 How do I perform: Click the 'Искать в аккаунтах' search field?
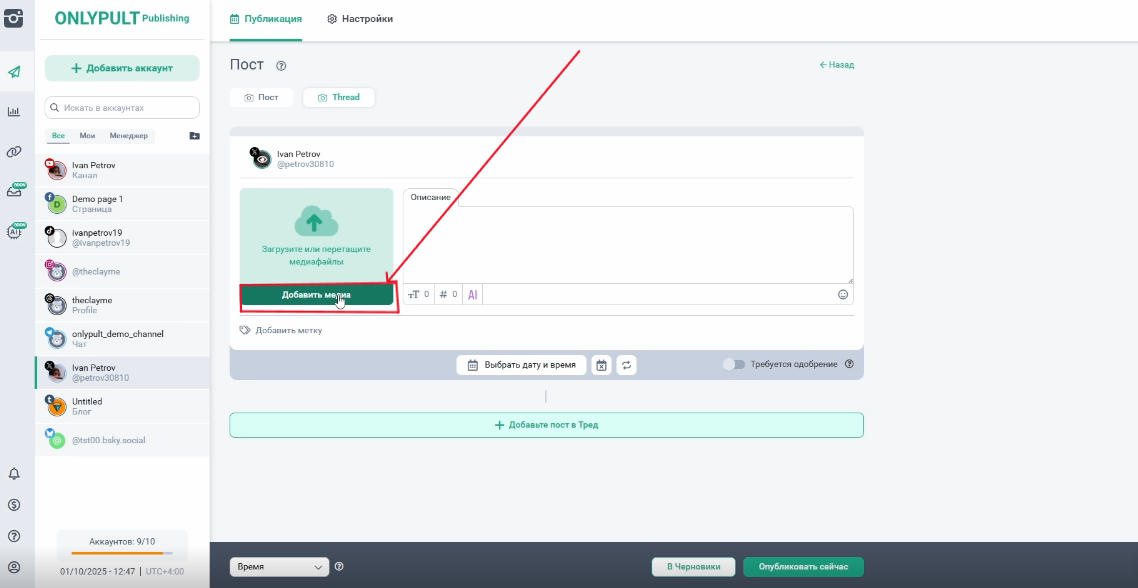(x=122, y=107)
